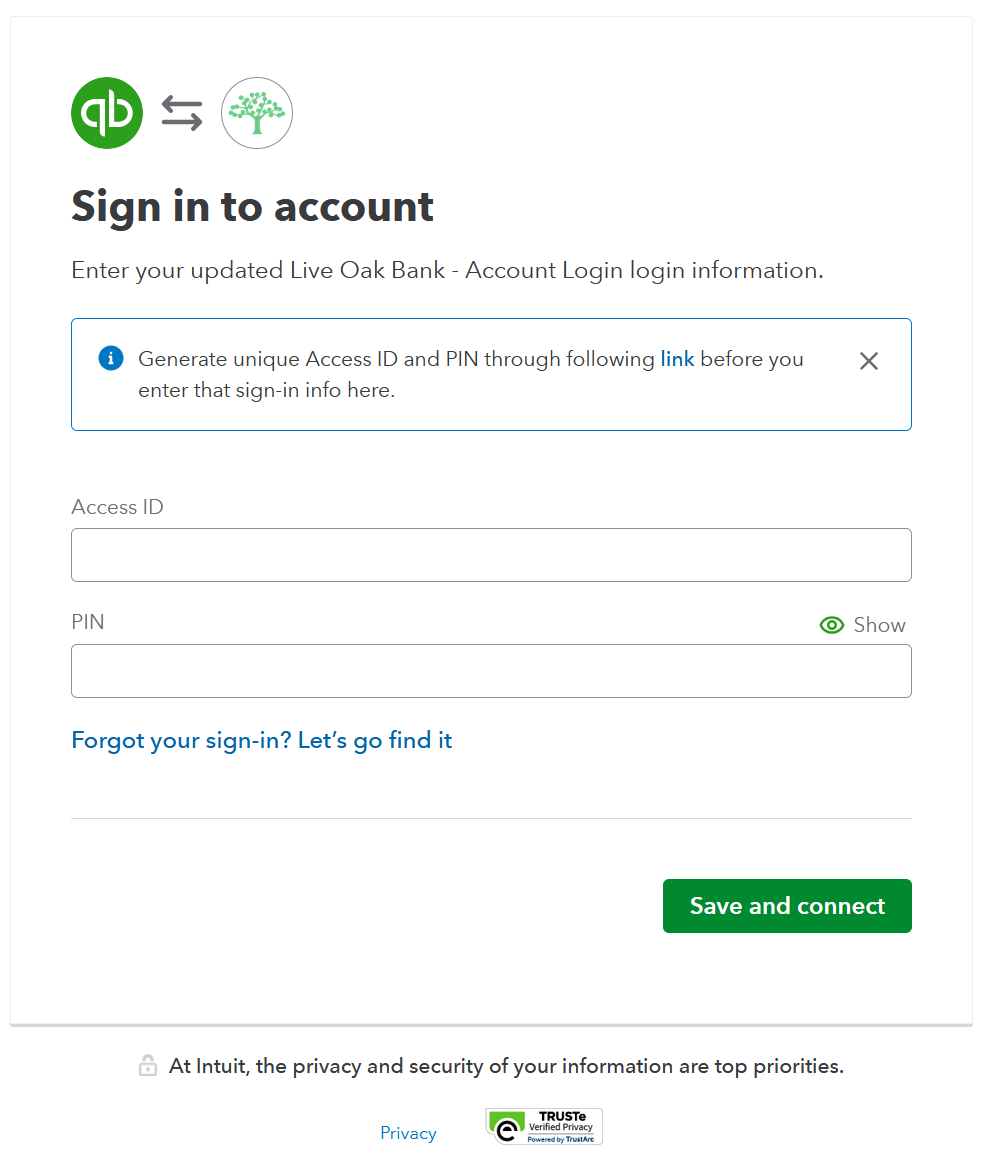Click inside the Access ID field
The height and width of the screenshot is (1164, 984).
click(491, 555)
